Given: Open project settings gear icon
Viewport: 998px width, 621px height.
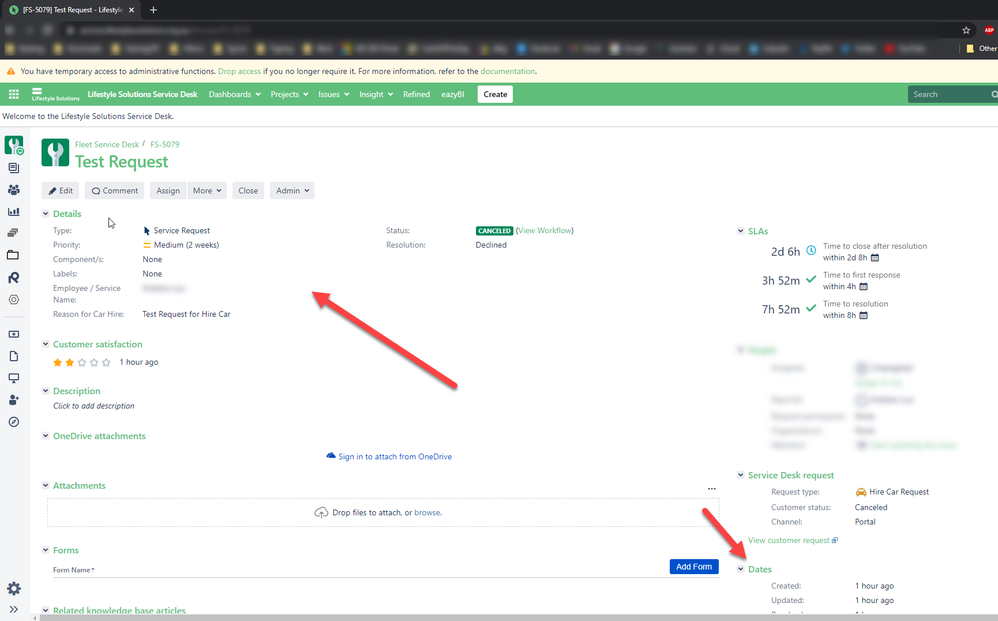Looking at the screenshot, I should click(13, 589).
